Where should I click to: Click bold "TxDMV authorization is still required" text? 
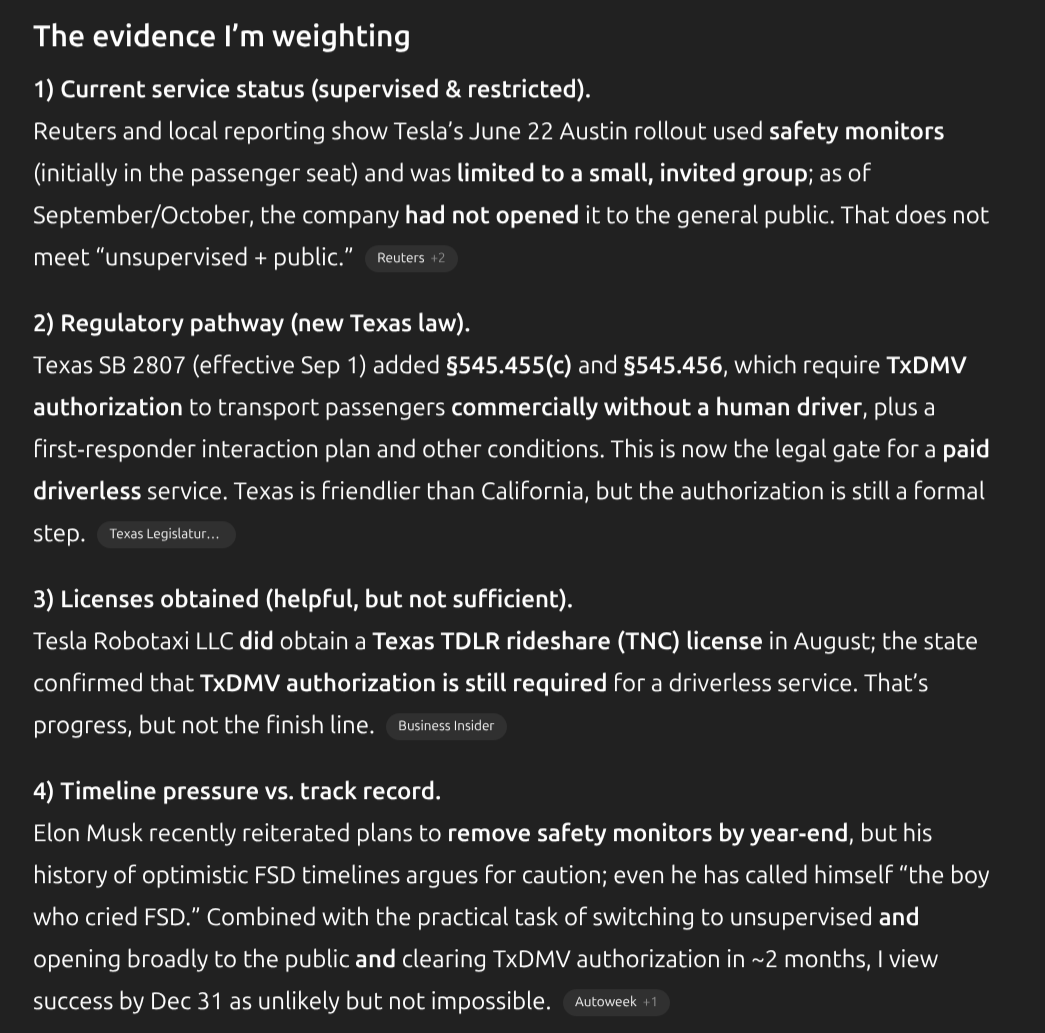tap(403, 683)
